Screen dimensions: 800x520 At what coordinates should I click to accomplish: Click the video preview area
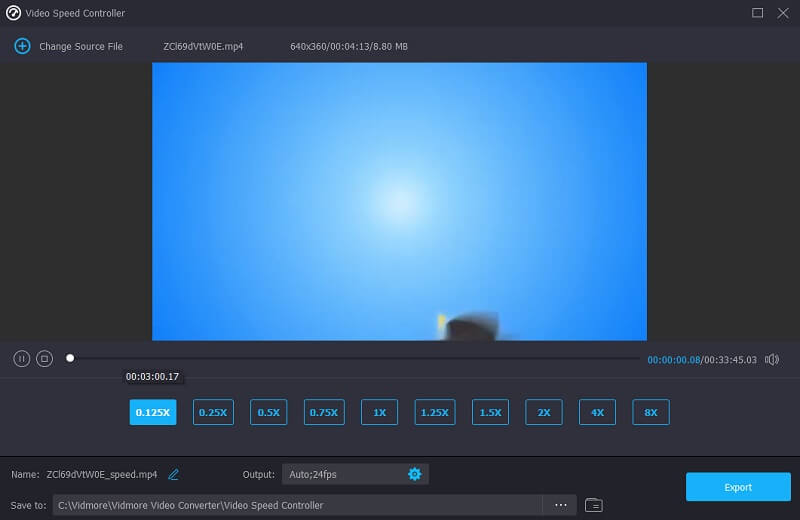point(399,201)
